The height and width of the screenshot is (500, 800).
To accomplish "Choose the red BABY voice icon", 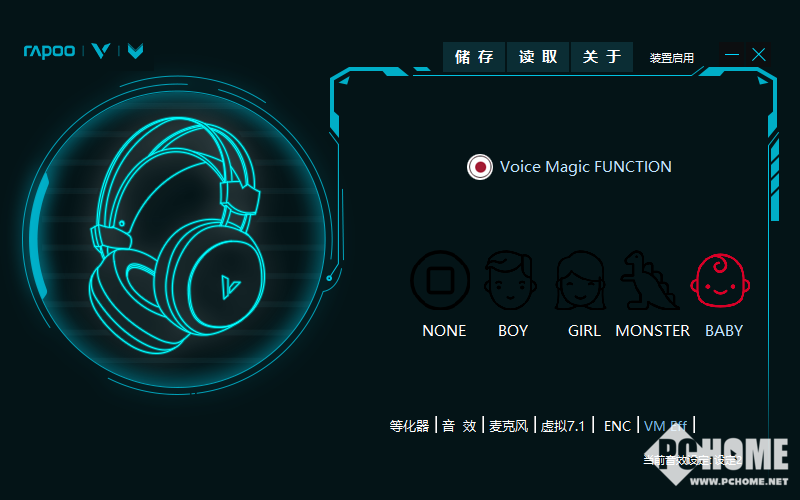I will (722, 280).
